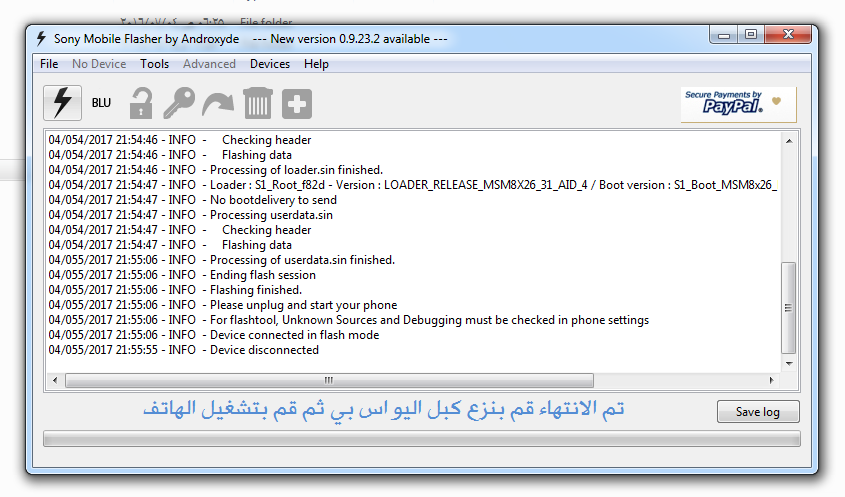Select the 'Flashing finished.' log line
Screen dimensions: 845x497
(175, 290)
